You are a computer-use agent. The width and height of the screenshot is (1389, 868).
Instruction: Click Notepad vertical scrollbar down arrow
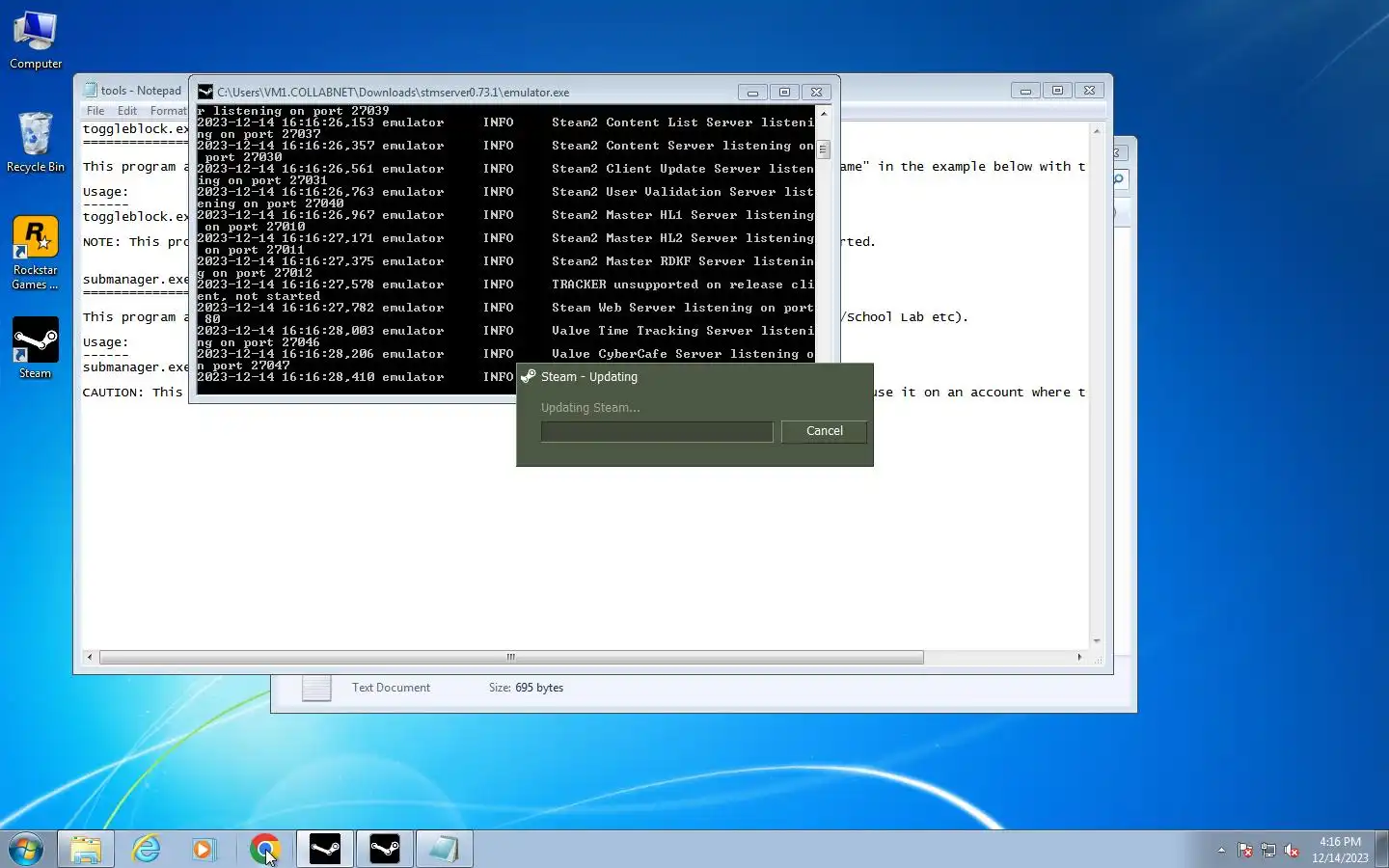(x=1097, y=641)
